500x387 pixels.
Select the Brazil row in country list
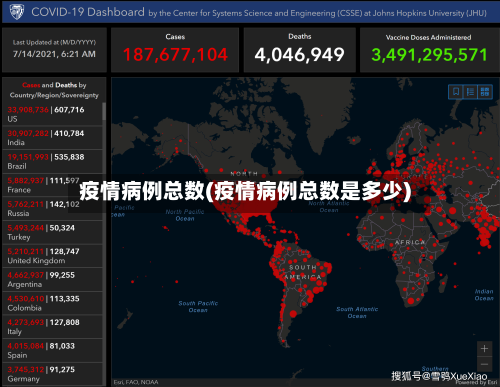coord(52,161)
